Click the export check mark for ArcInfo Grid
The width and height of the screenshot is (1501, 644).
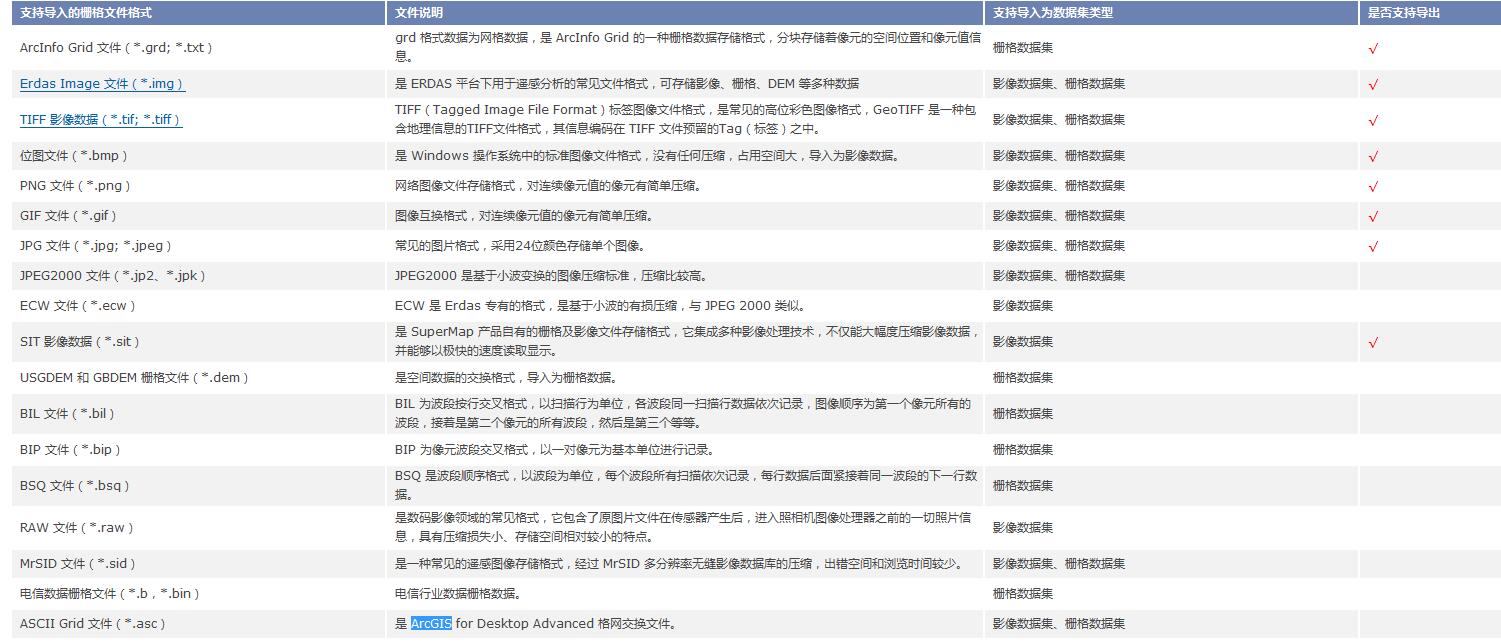click(x=1373, y=48)
